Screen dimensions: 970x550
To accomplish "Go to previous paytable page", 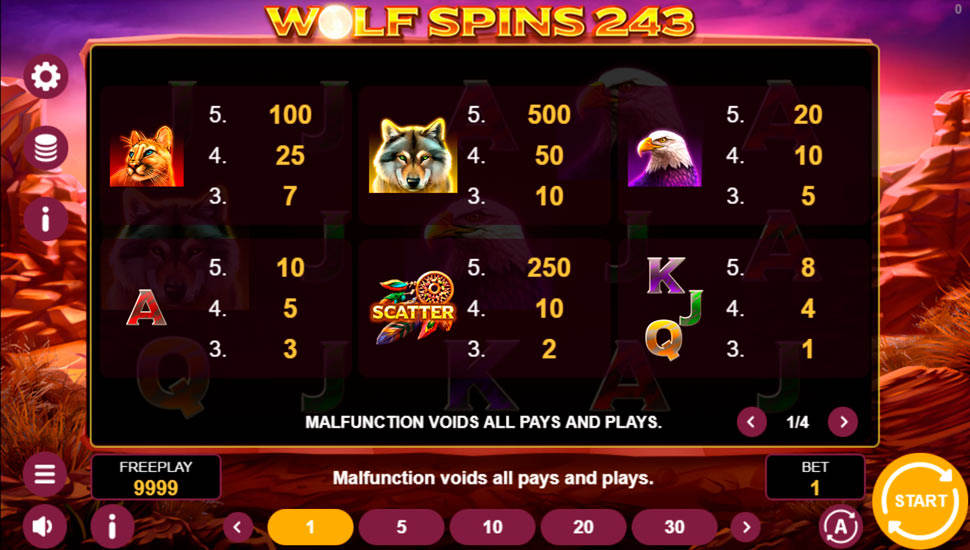I will 752,422.
